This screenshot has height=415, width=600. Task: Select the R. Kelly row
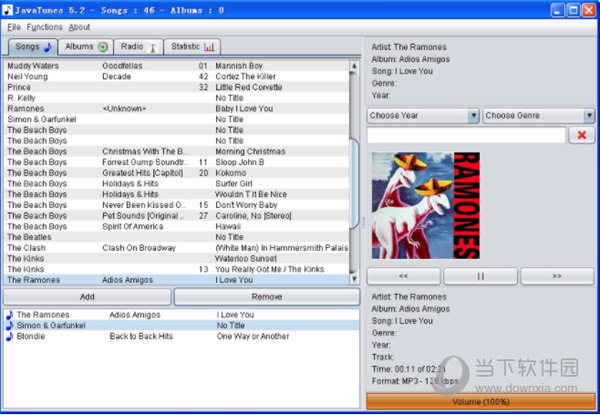pos(176,98)
